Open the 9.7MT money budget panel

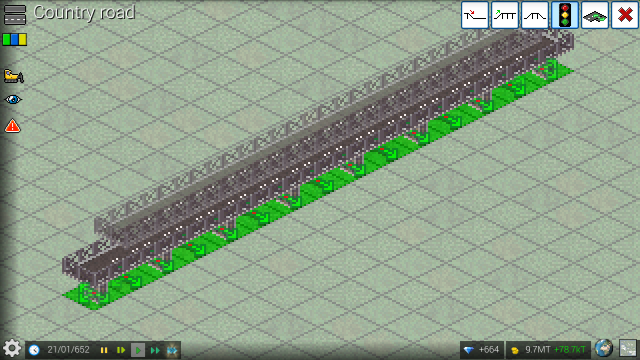coord(548,350)
